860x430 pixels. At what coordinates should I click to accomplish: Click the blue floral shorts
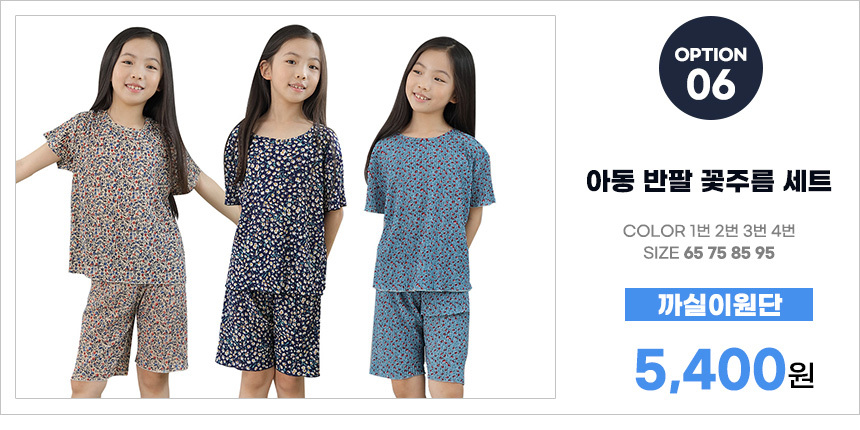[420, 336]
